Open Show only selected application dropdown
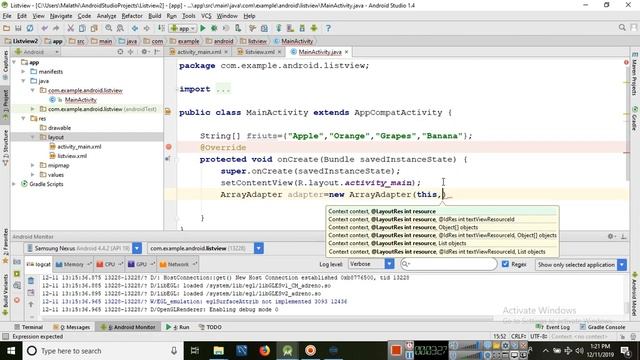The height and width of the screenshot is (360, 640). point(622,264)
